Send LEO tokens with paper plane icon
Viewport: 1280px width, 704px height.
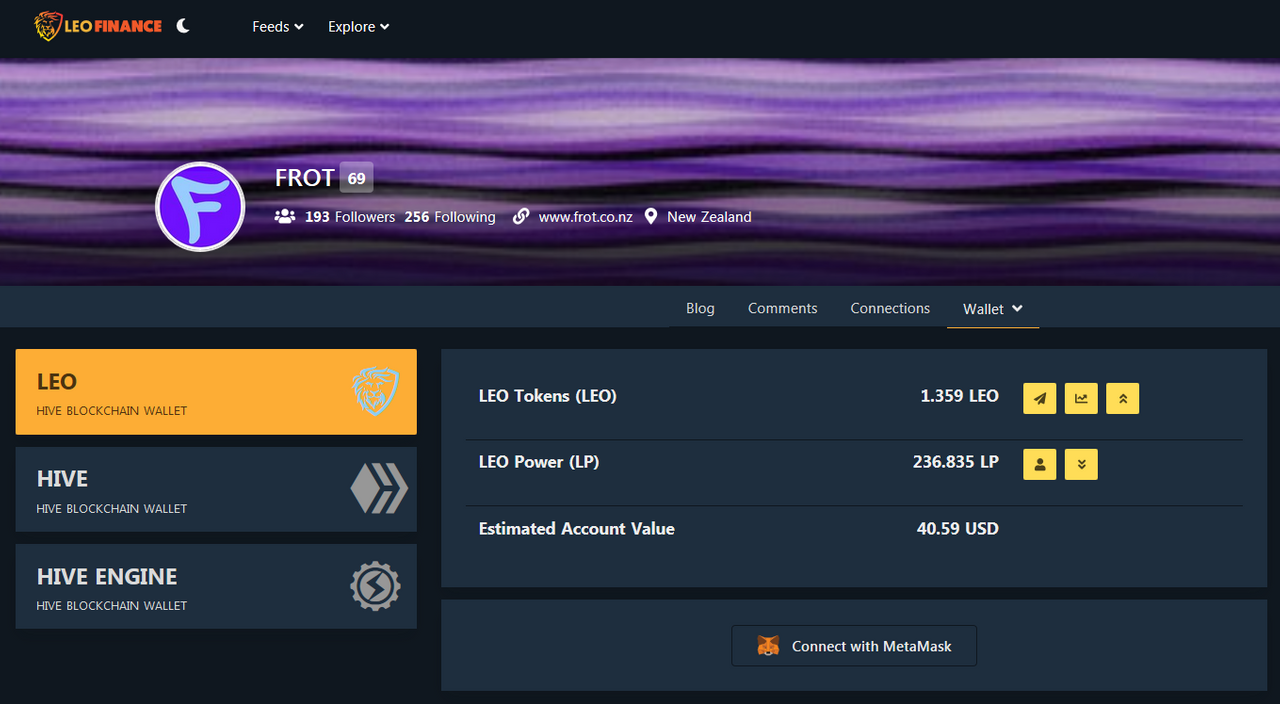coord(1040,398)
